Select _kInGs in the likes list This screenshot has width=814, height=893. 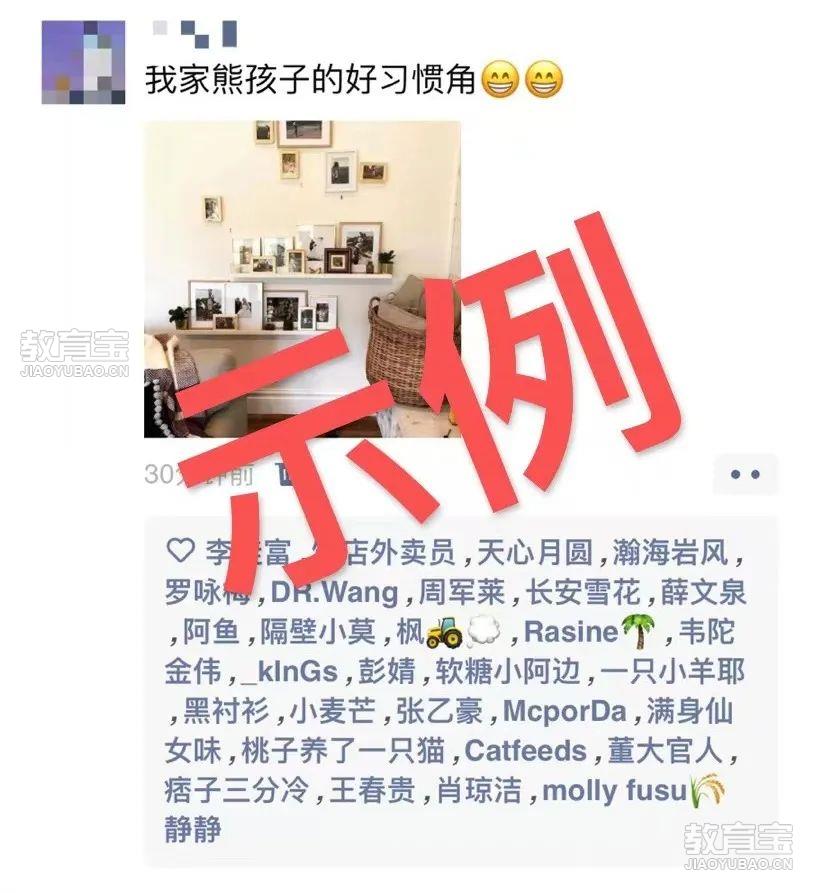click(x=290, y=672)
